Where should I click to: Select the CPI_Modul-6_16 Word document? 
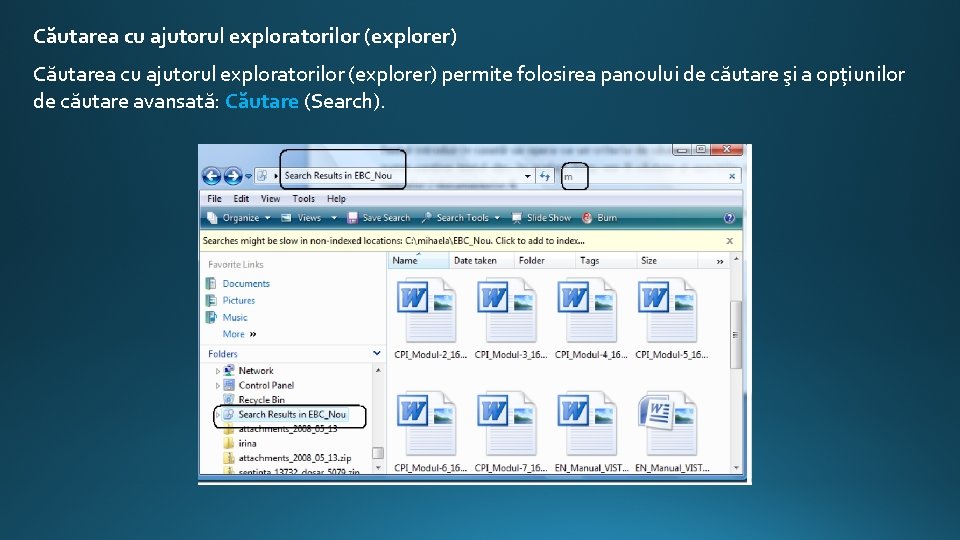click(430, 432)
